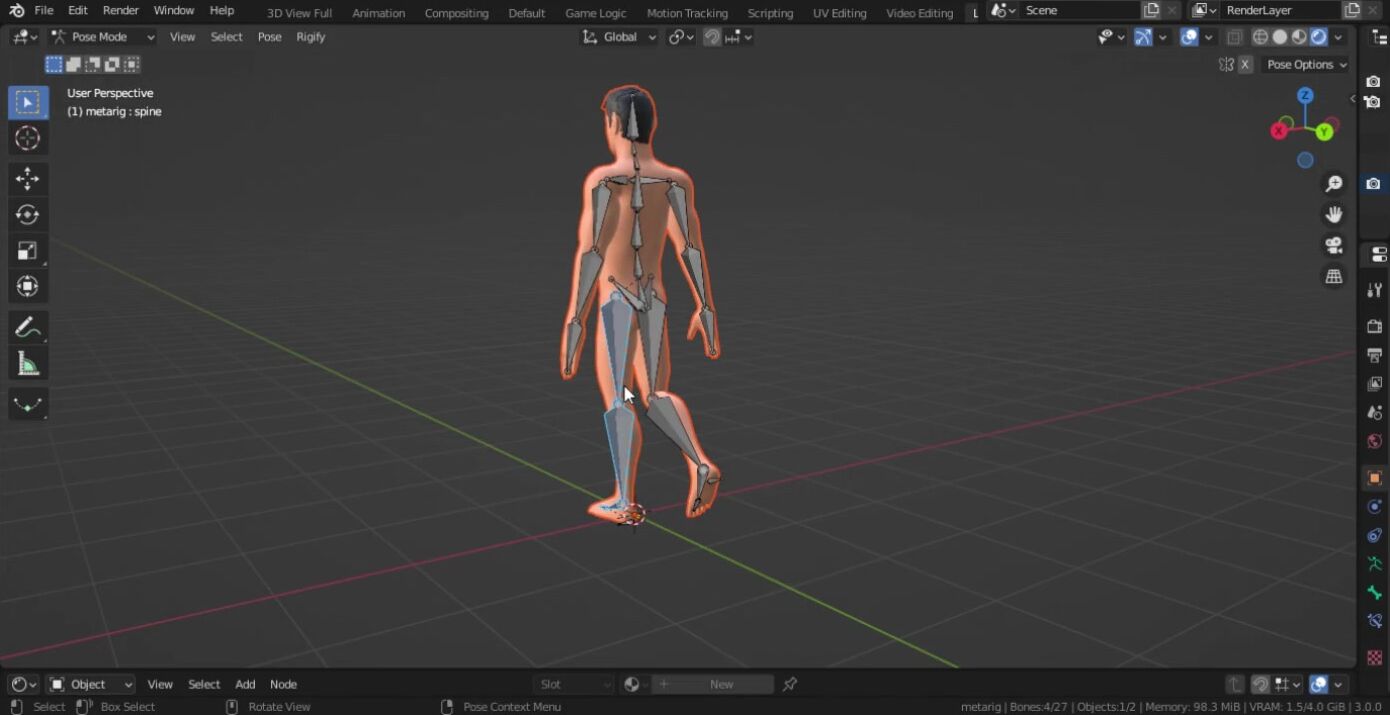Viewport: 1390px width, 715px height.
Task: Toggle camera view in viewport
Action: point(1333,246)
